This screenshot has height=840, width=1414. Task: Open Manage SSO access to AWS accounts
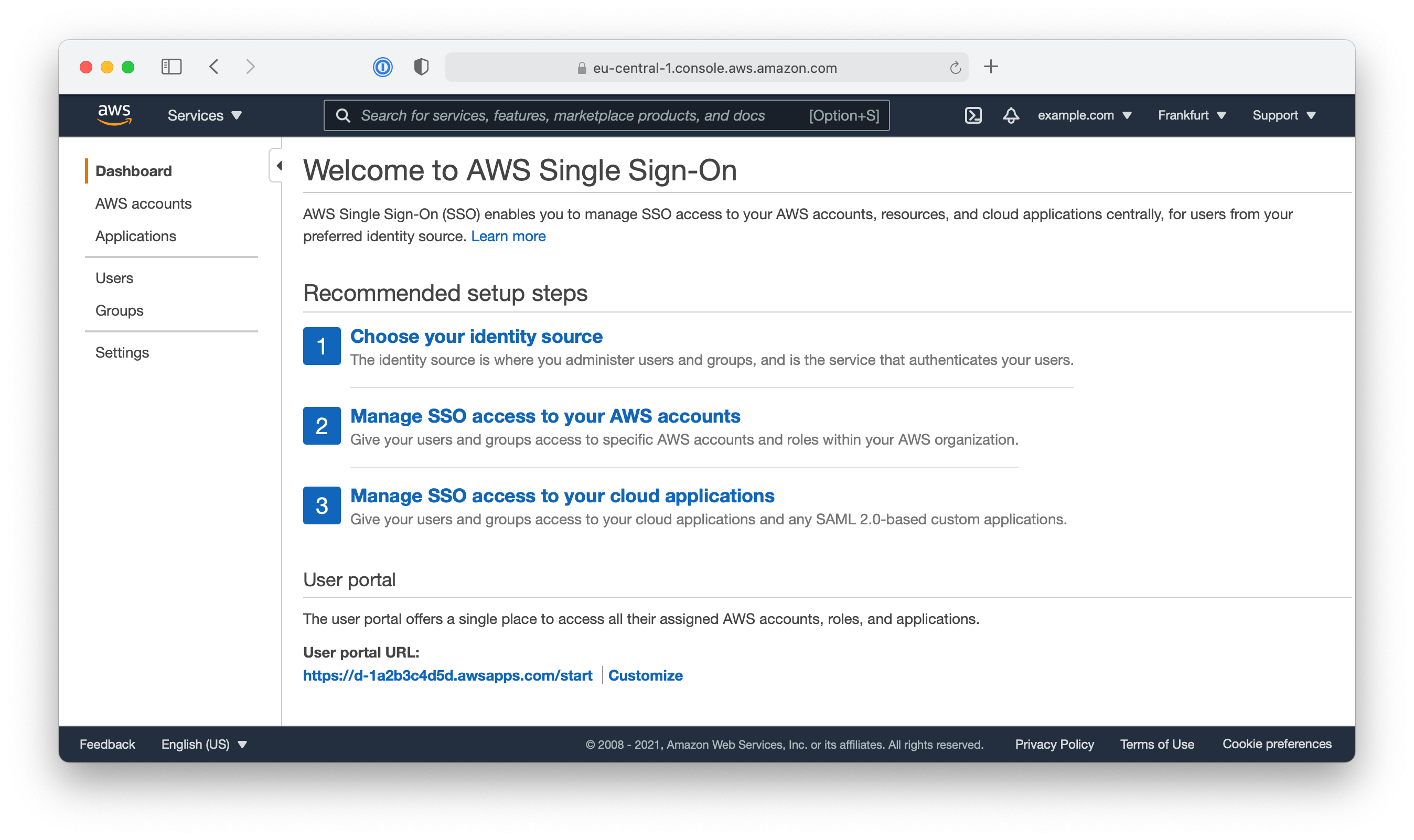(545, 416)
